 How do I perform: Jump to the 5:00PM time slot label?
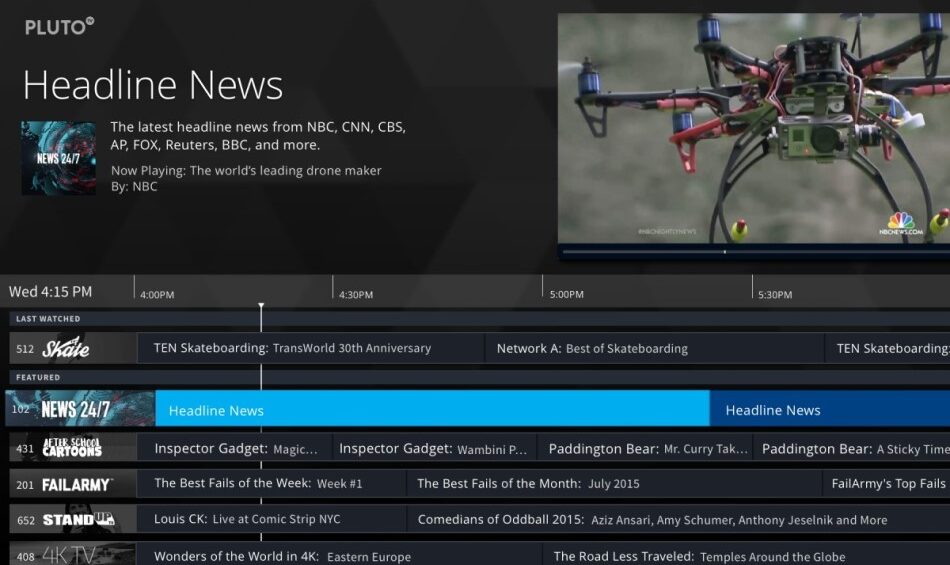(x=566, y=294)
